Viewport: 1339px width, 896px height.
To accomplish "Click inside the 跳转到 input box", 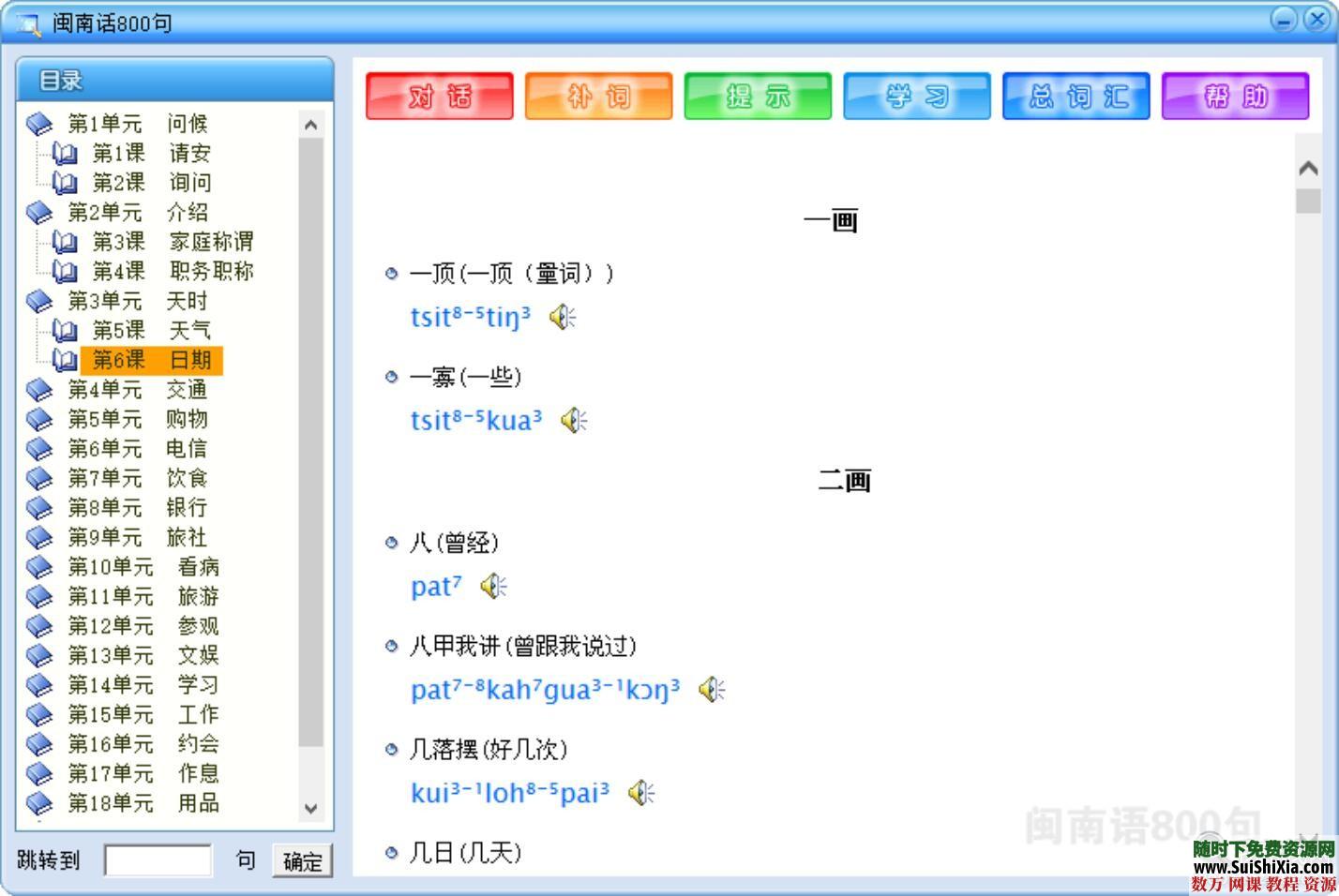I will (x=159, y=859).
